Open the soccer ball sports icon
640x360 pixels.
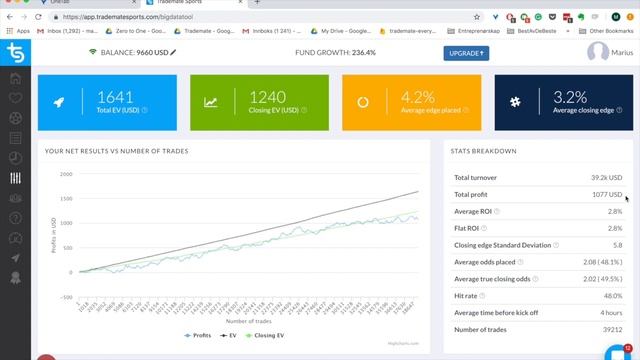point(16,118)
